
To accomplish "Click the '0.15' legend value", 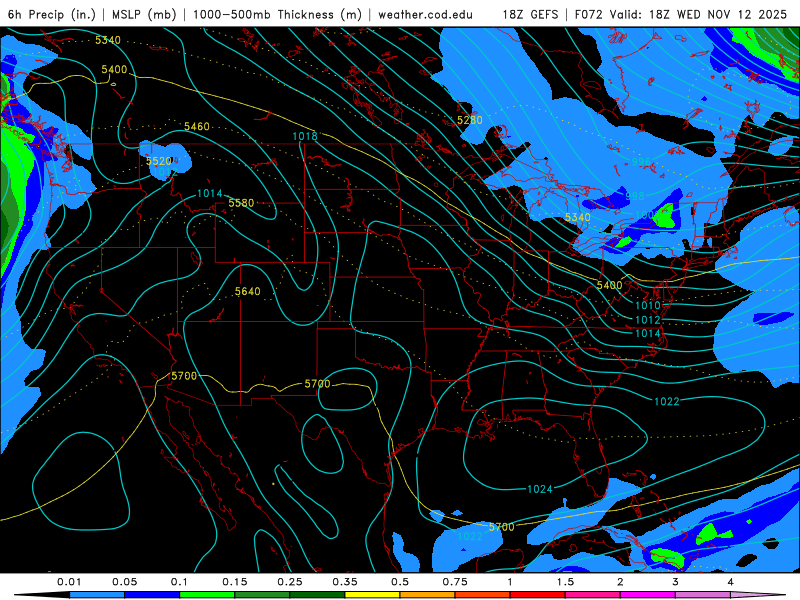I will click(x=235, y=582).
